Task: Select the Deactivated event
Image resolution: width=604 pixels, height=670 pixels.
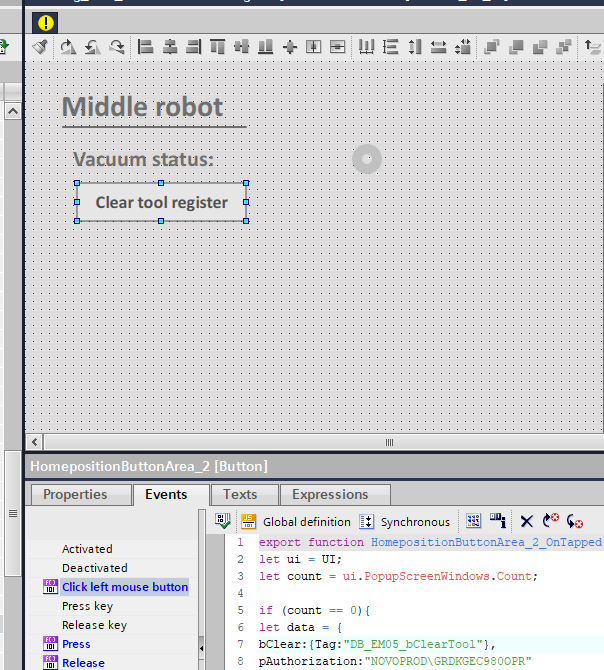Action: (94, 568)
